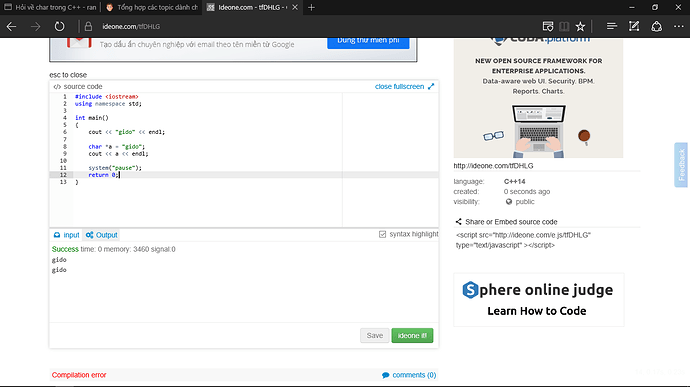Toggle the syntax highlight checkbox

pyautogui.click(x=382, y=234)
